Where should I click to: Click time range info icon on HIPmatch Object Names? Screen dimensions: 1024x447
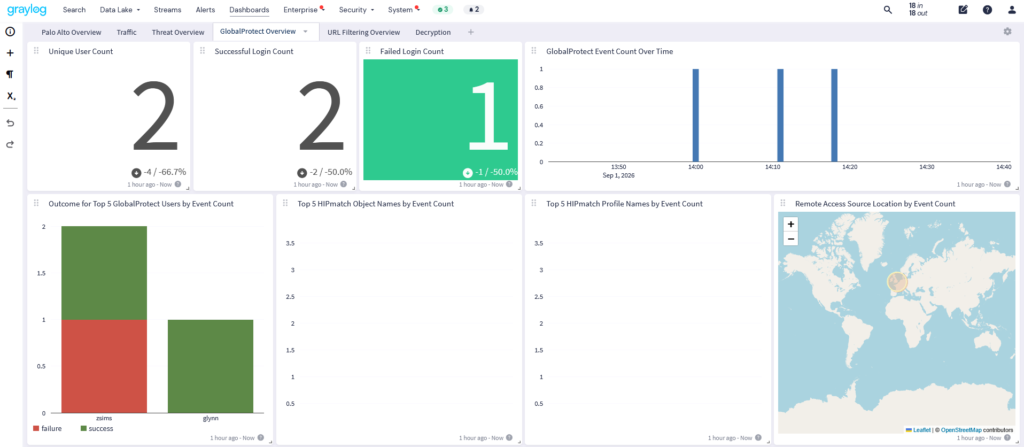tap(509, 438)
